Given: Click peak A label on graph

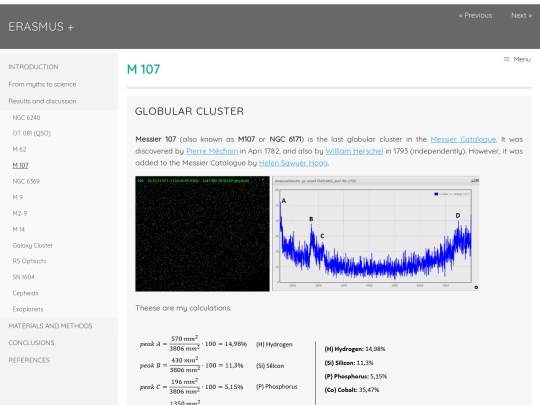Looking at the screenshot, I should (284, 201).
